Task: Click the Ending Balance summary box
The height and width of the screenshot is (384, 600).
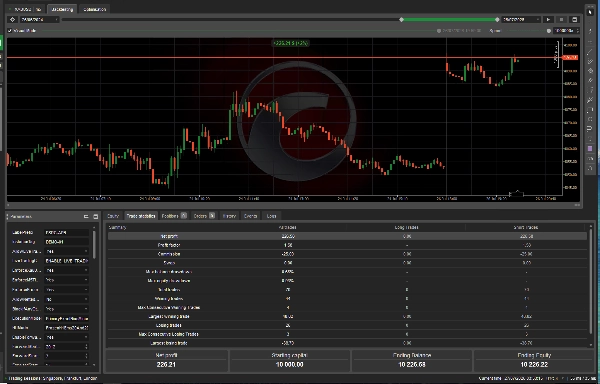Action: 412,360
